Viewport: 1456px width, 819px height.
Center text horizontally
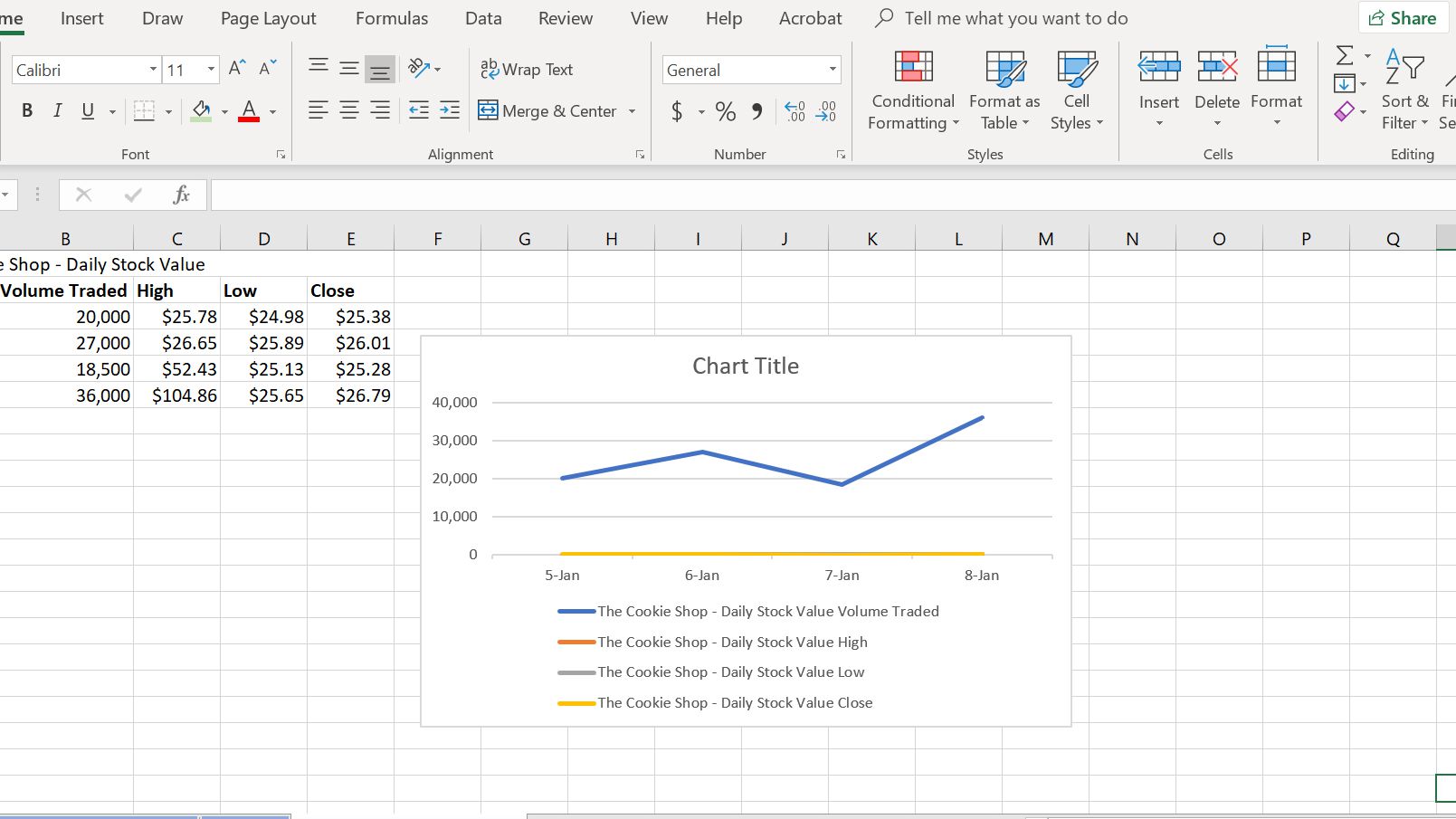coord(349,110)
